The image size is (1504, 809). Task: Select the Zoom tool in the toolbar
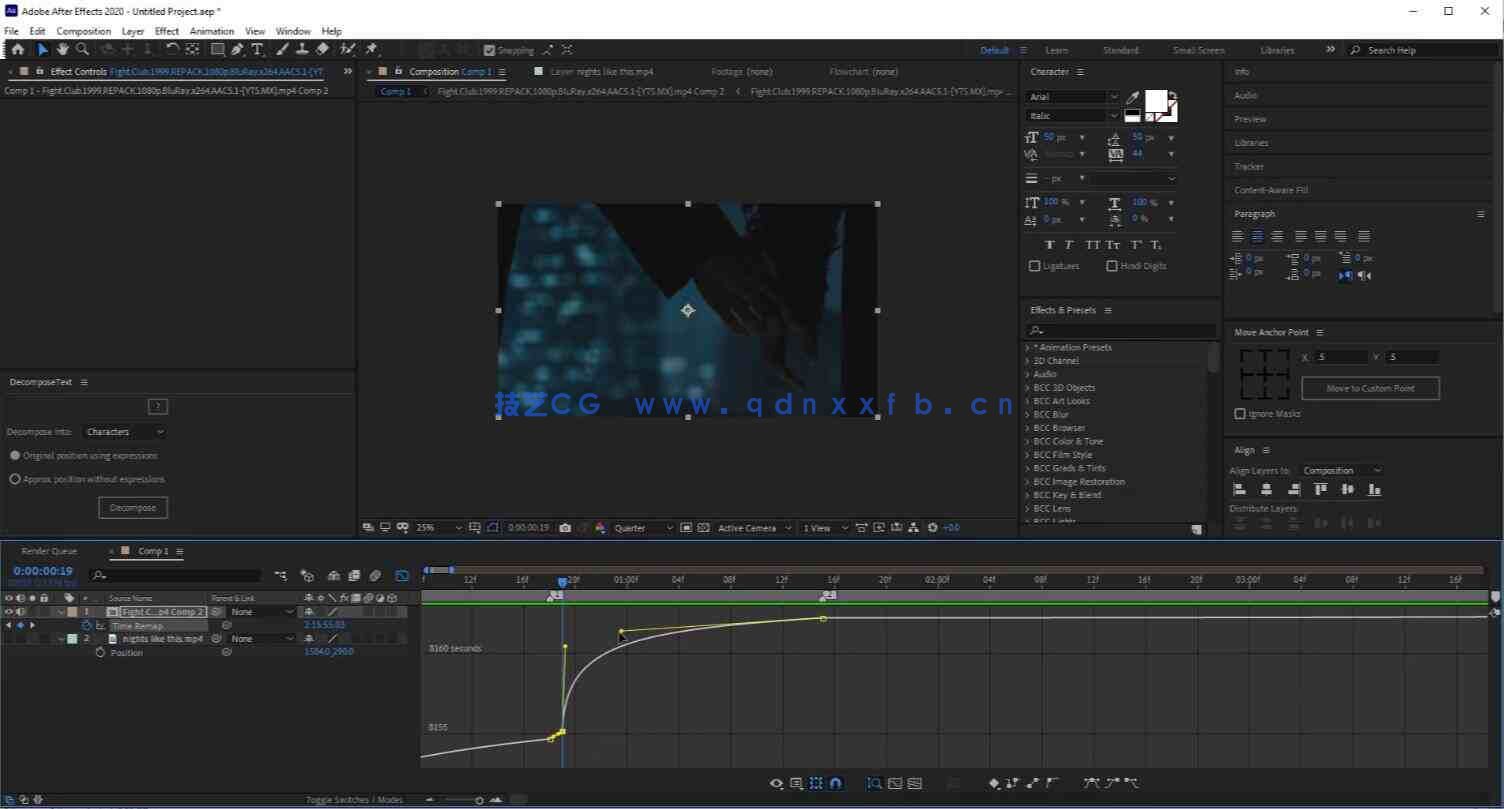pos(82,49)
